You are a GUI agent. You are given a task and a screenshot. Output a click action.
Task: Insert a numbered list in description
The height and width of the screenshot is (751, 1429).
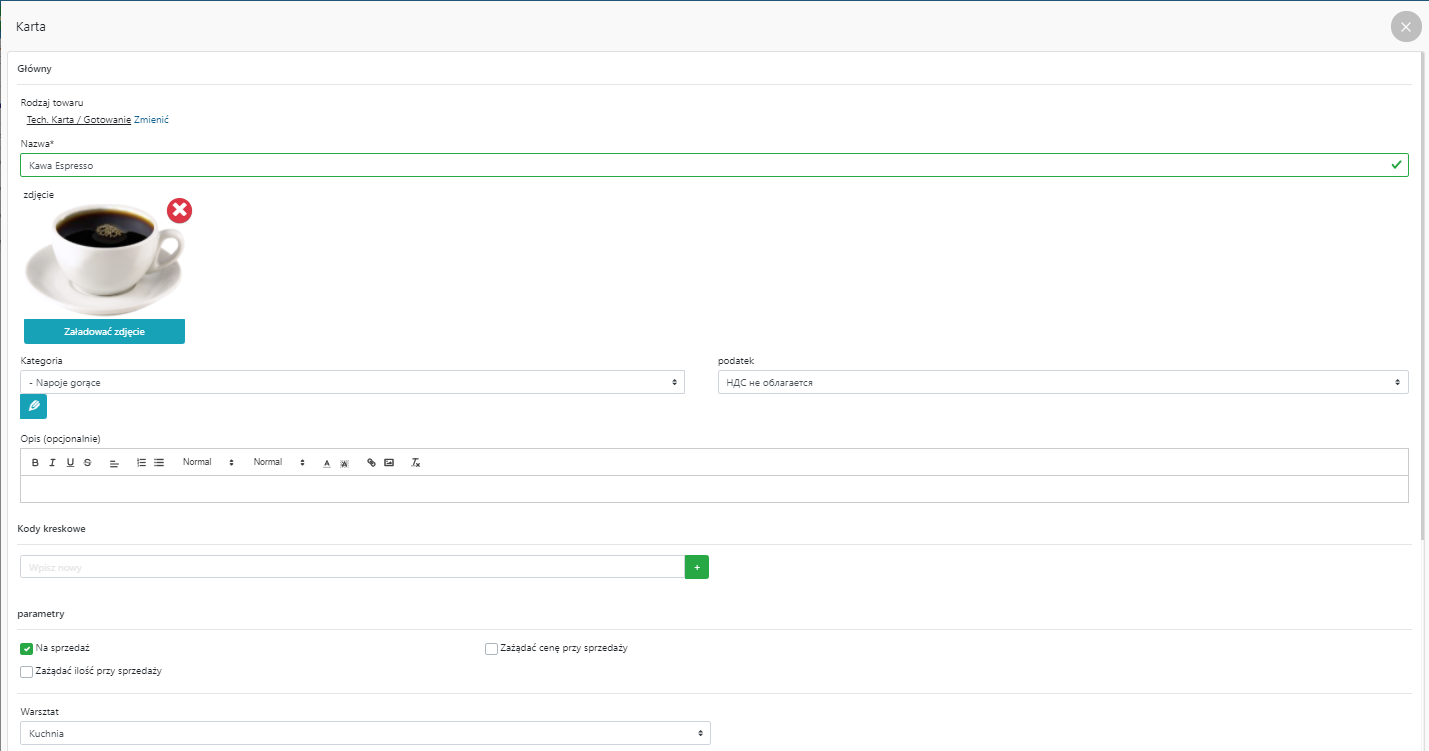pyautogui.click(x=141, y=463)
